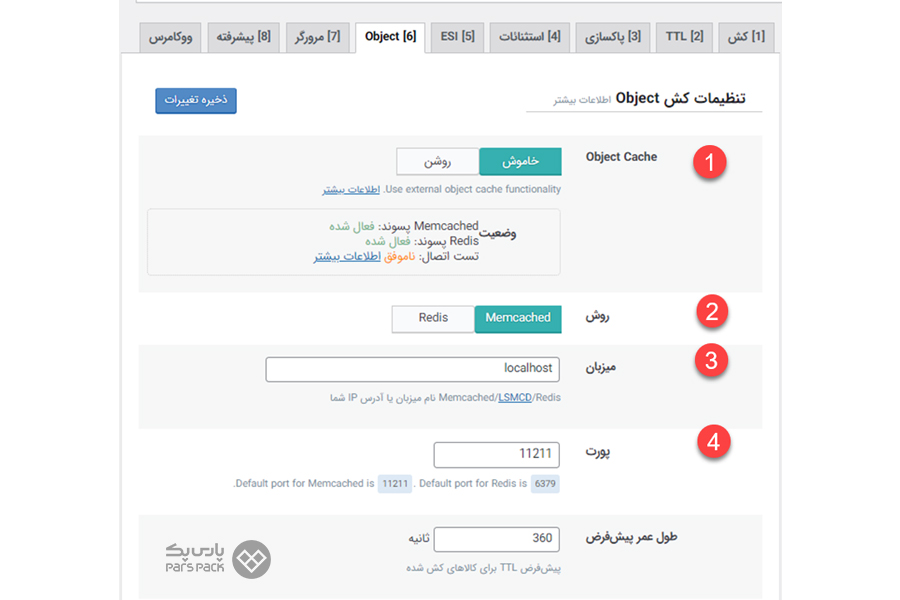
Task: Click the Redis extension فعال شده status
Action: point(388,241)
